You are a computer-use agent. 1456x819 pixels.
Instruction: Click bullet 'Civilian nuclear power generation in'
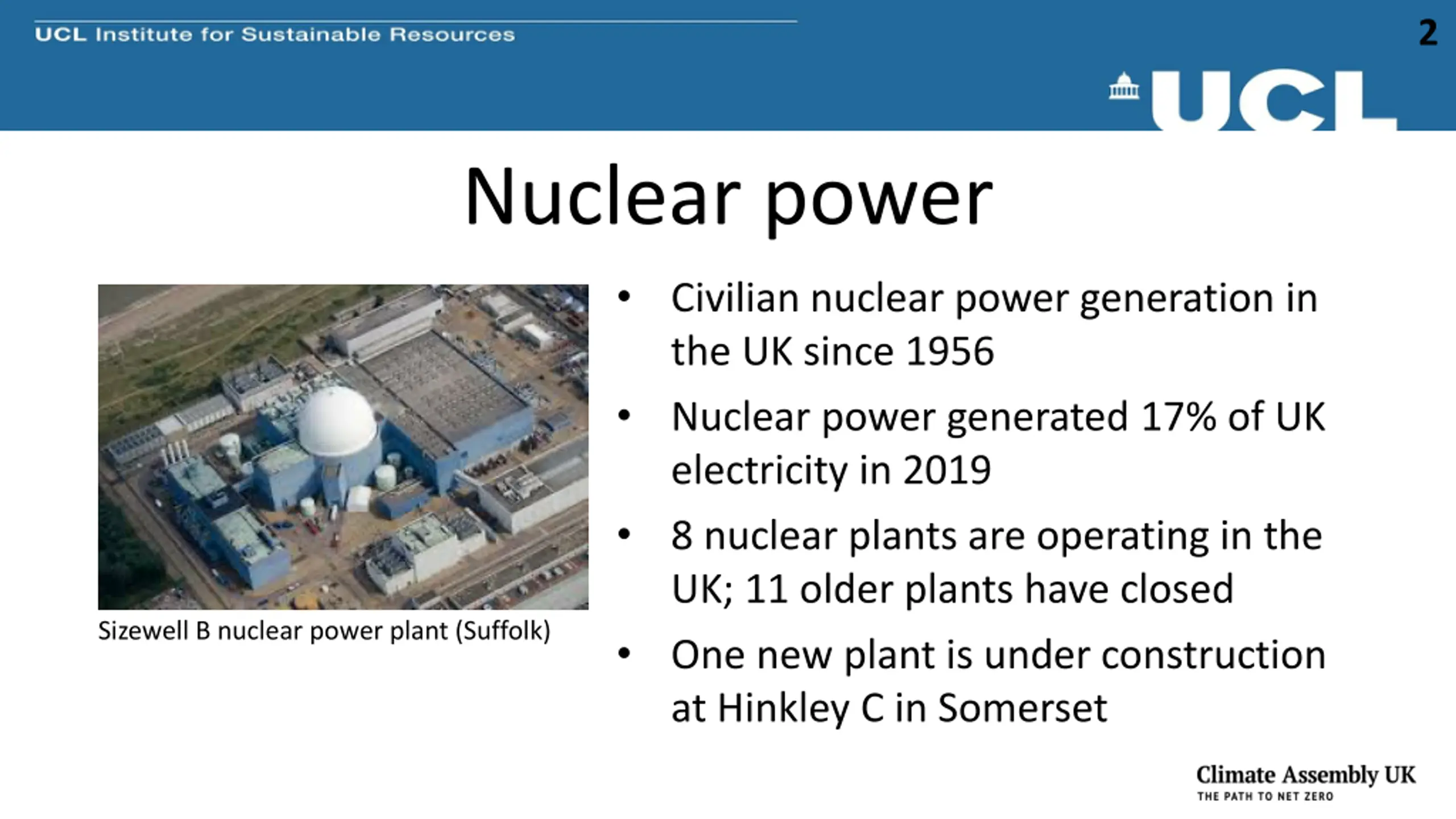pyautogui.click(x=994, y=300)
